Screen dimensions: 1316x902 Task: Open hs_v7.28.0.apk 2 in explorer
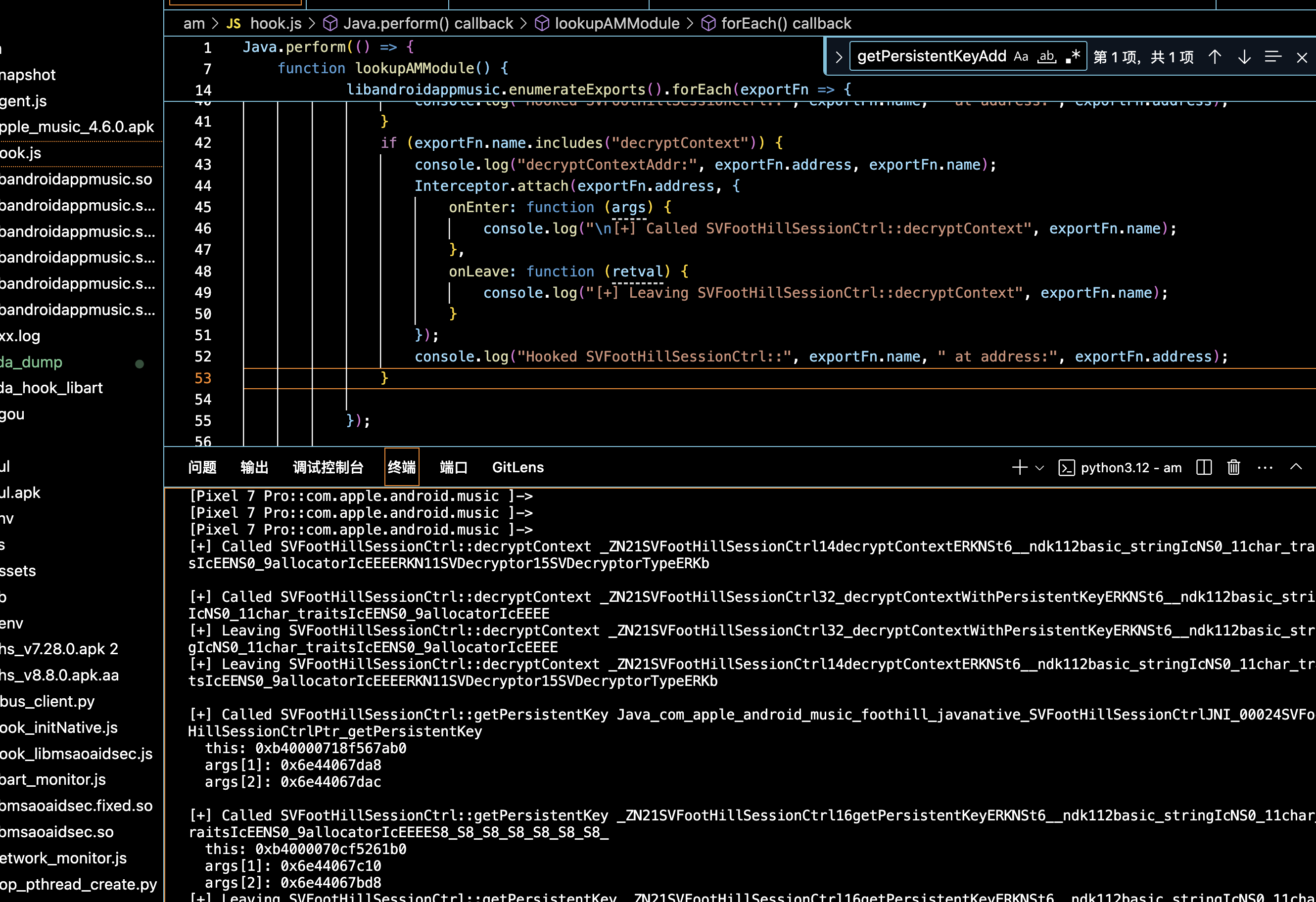[x=59, y=649]
